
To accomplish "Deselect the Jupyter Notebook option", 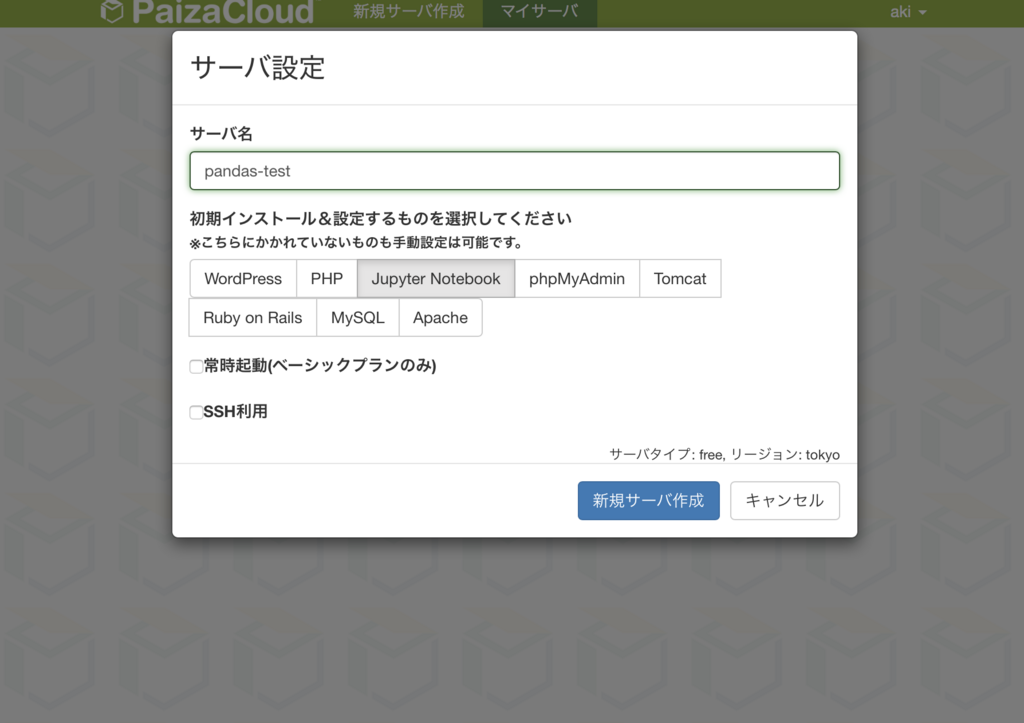I will (x=435, y=278).
